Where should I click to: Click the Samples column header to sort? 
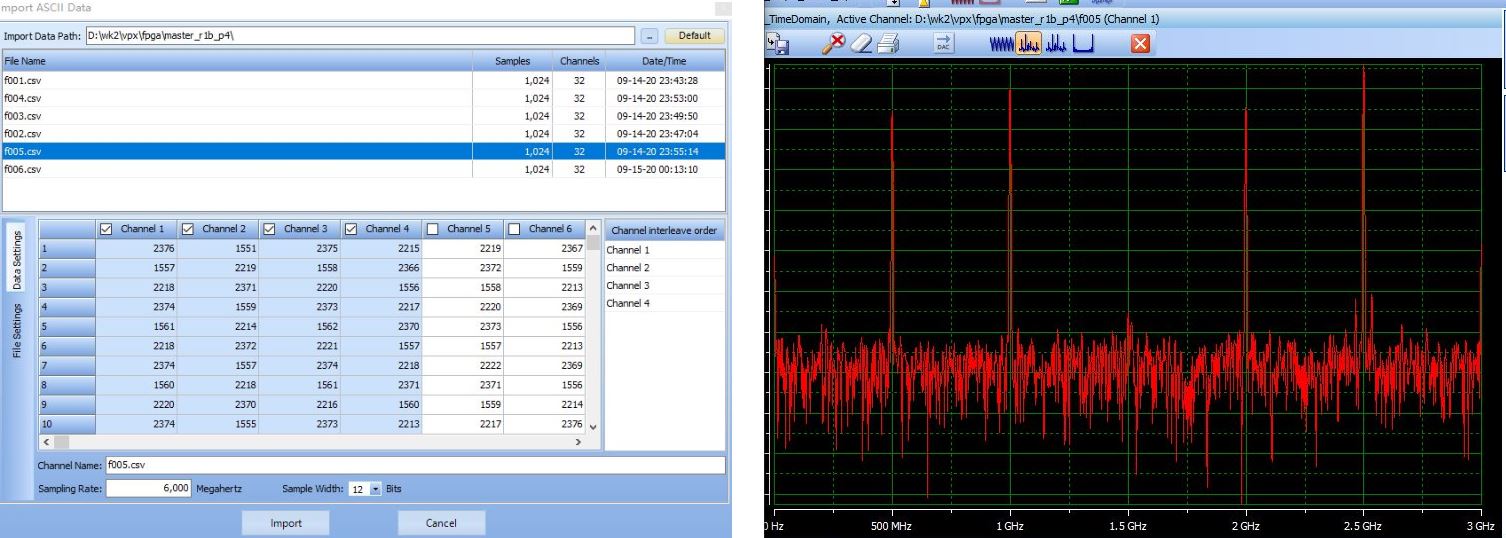512,61
